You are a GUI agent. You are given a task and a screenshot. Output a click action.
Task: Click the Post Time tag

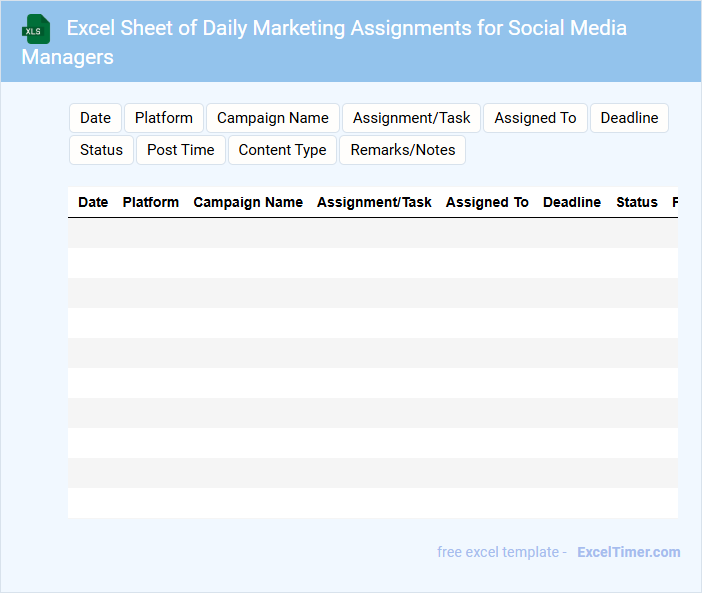[181, 150]
